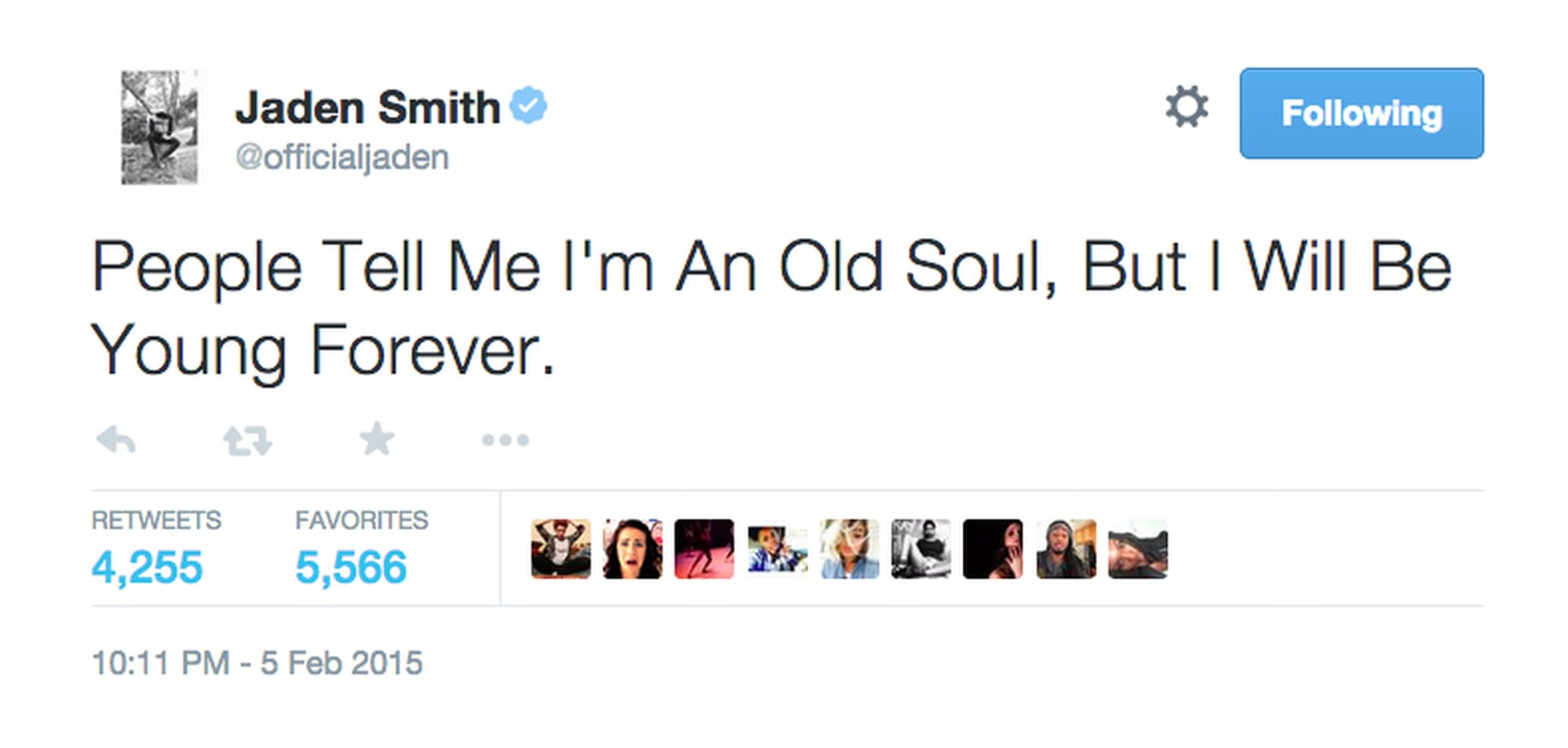
Task: View the 5,566 favorites count
Action: tap(350, 567)
